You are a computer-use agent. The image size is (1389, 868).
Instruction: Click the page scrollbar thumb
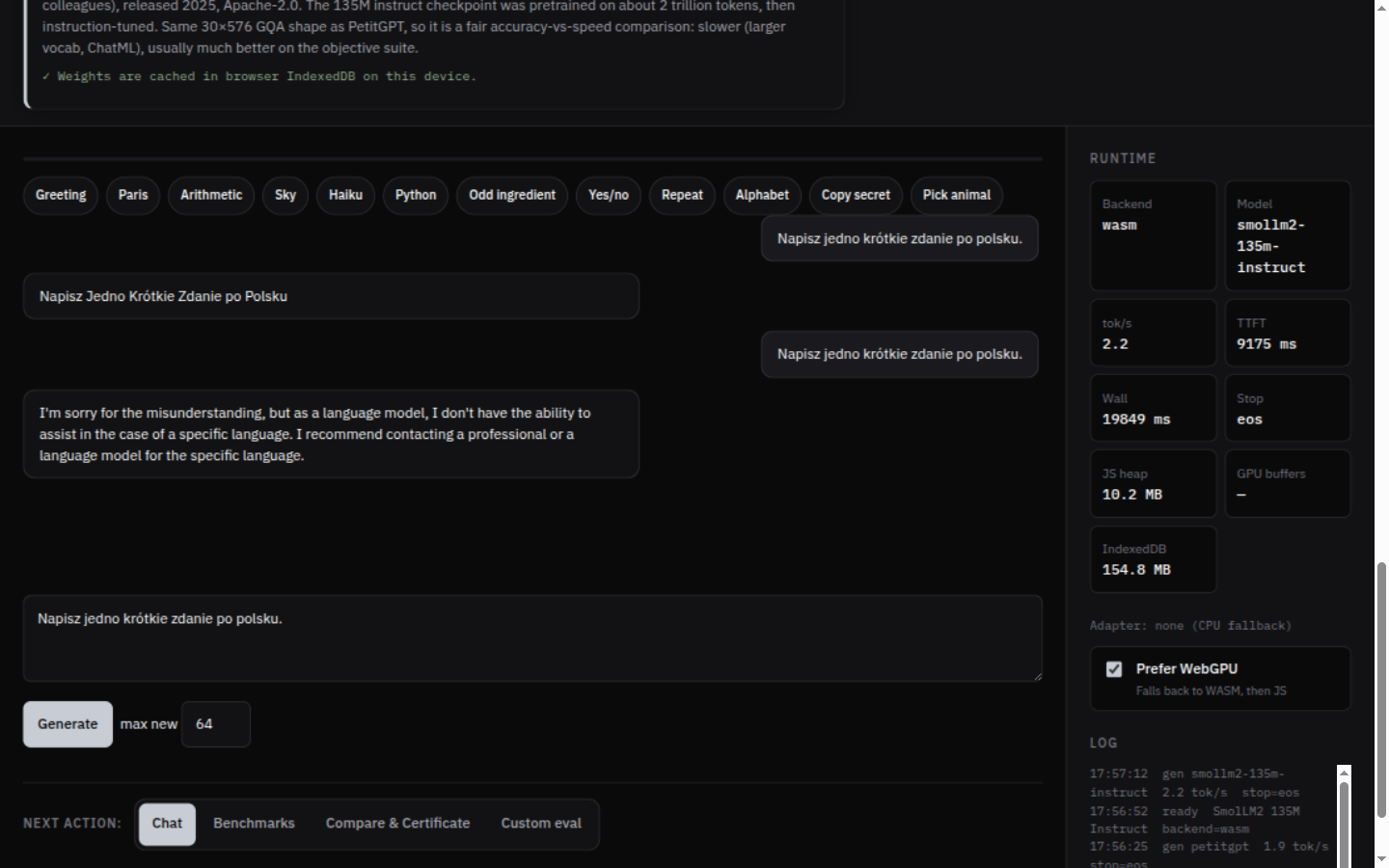point(1381,690)
